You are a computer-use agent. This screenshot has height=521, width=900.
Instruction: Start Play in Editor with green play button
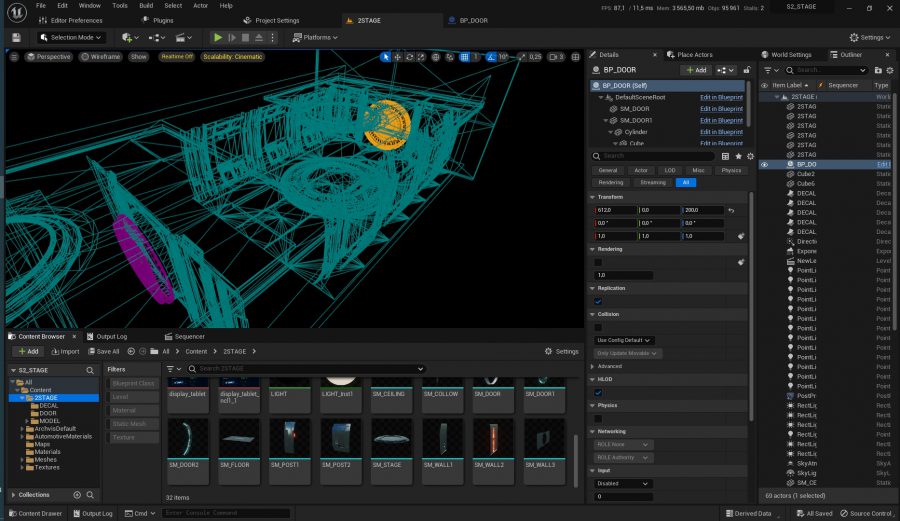218,37
